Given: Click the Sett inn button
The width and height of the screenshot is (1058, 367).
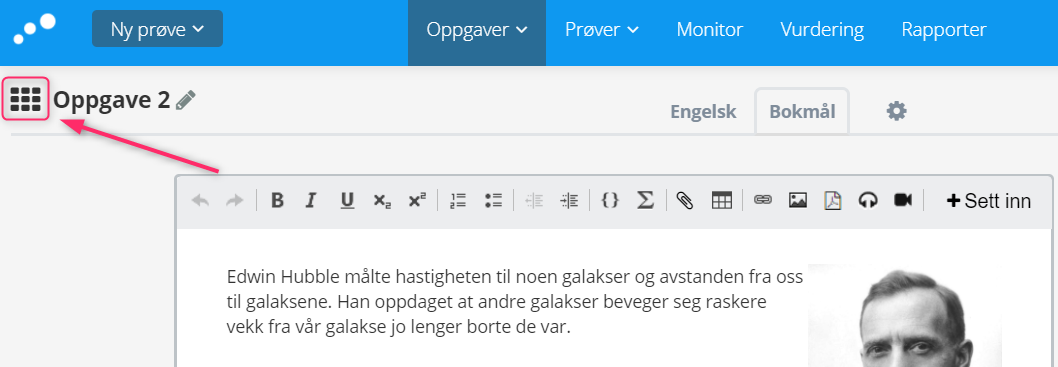Looking at the screenshot, I should click(989, 201).
